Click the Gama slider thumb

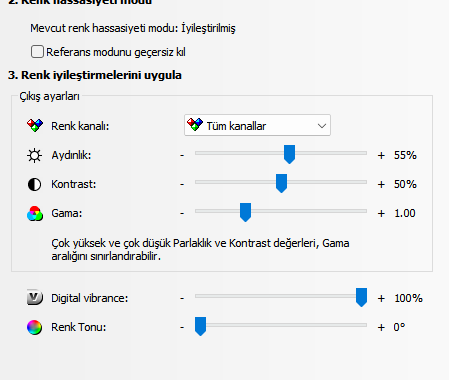point(245,212)
